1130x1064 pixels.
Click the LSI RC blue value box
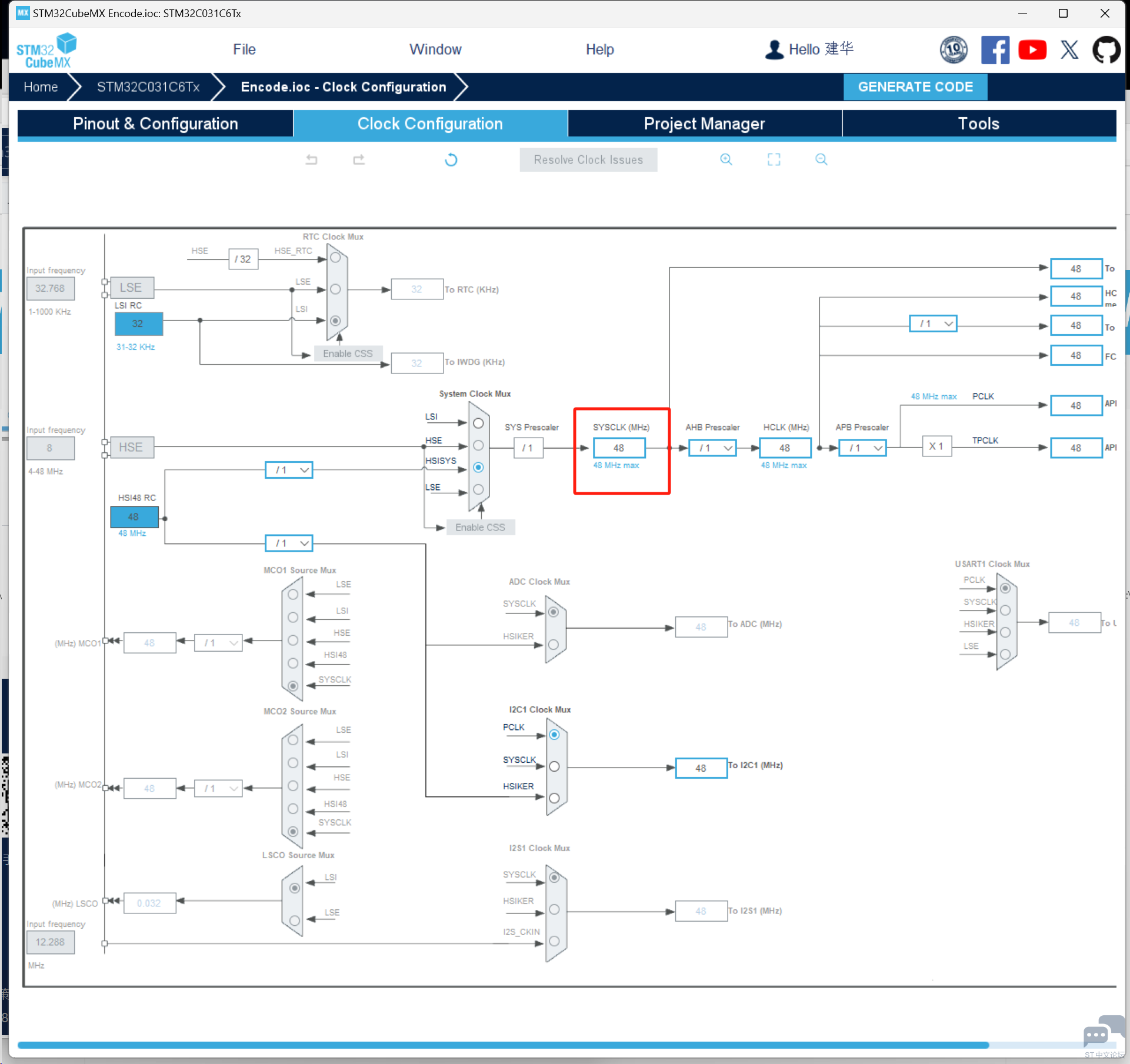pyautogui.click(x=138, y=323)
